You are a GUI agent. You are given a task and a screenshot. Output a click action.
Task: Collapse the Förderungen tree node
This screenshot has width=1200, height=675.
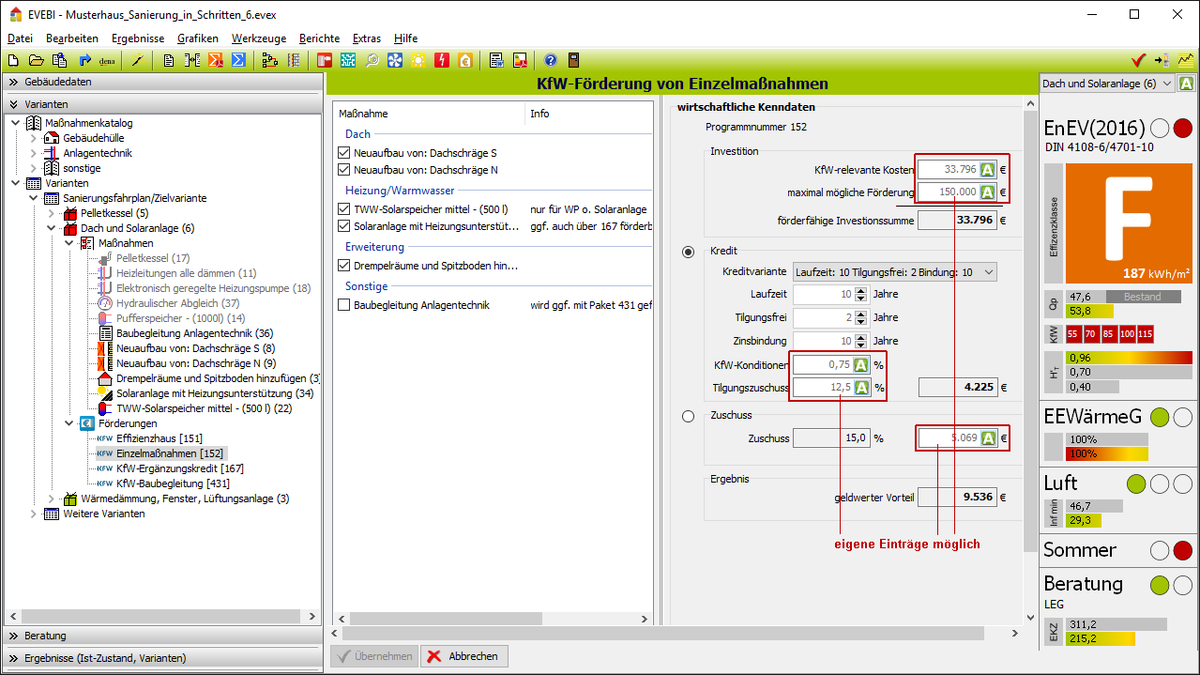(x=68, y=423)
